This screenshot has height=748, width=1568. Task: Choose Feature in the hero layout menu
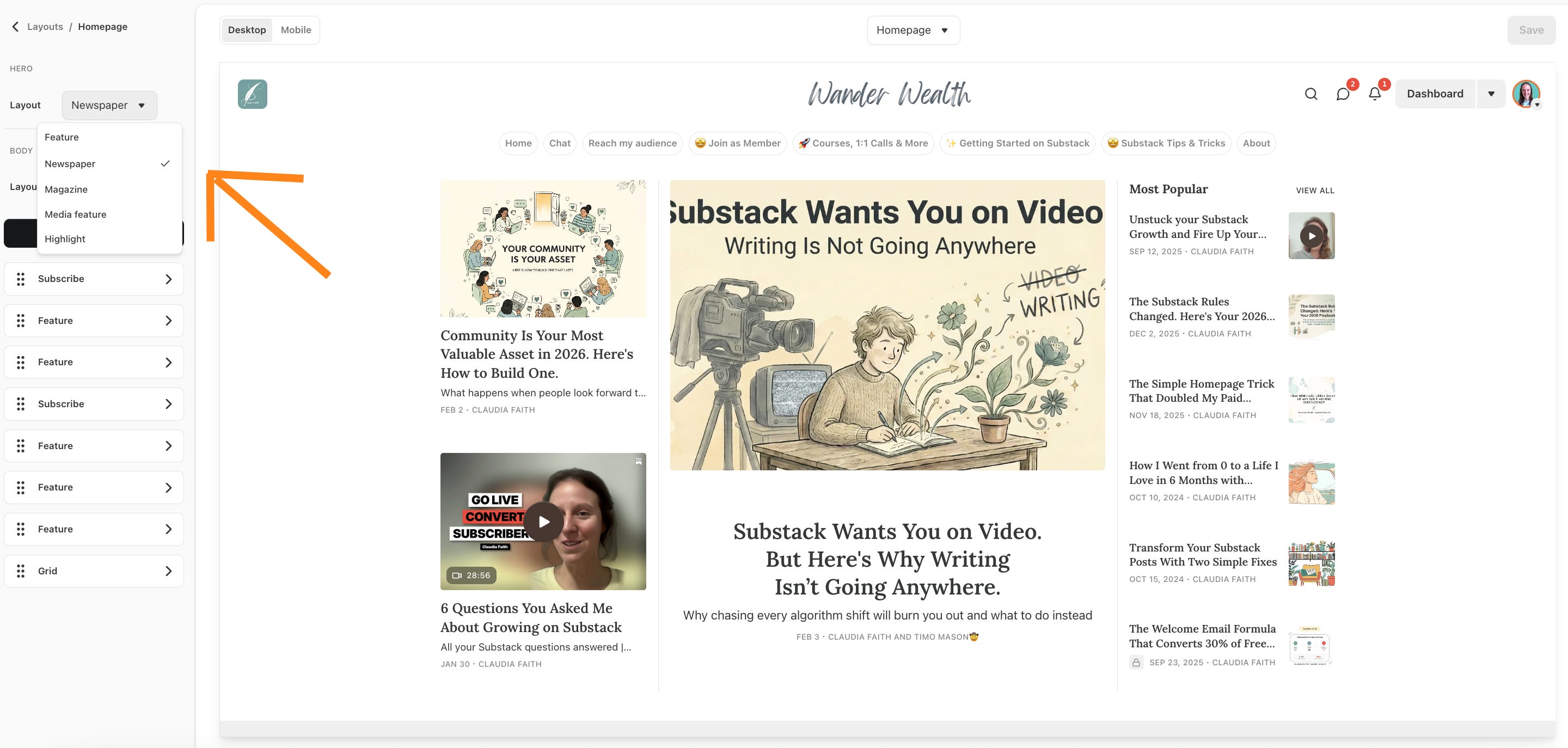109,137
